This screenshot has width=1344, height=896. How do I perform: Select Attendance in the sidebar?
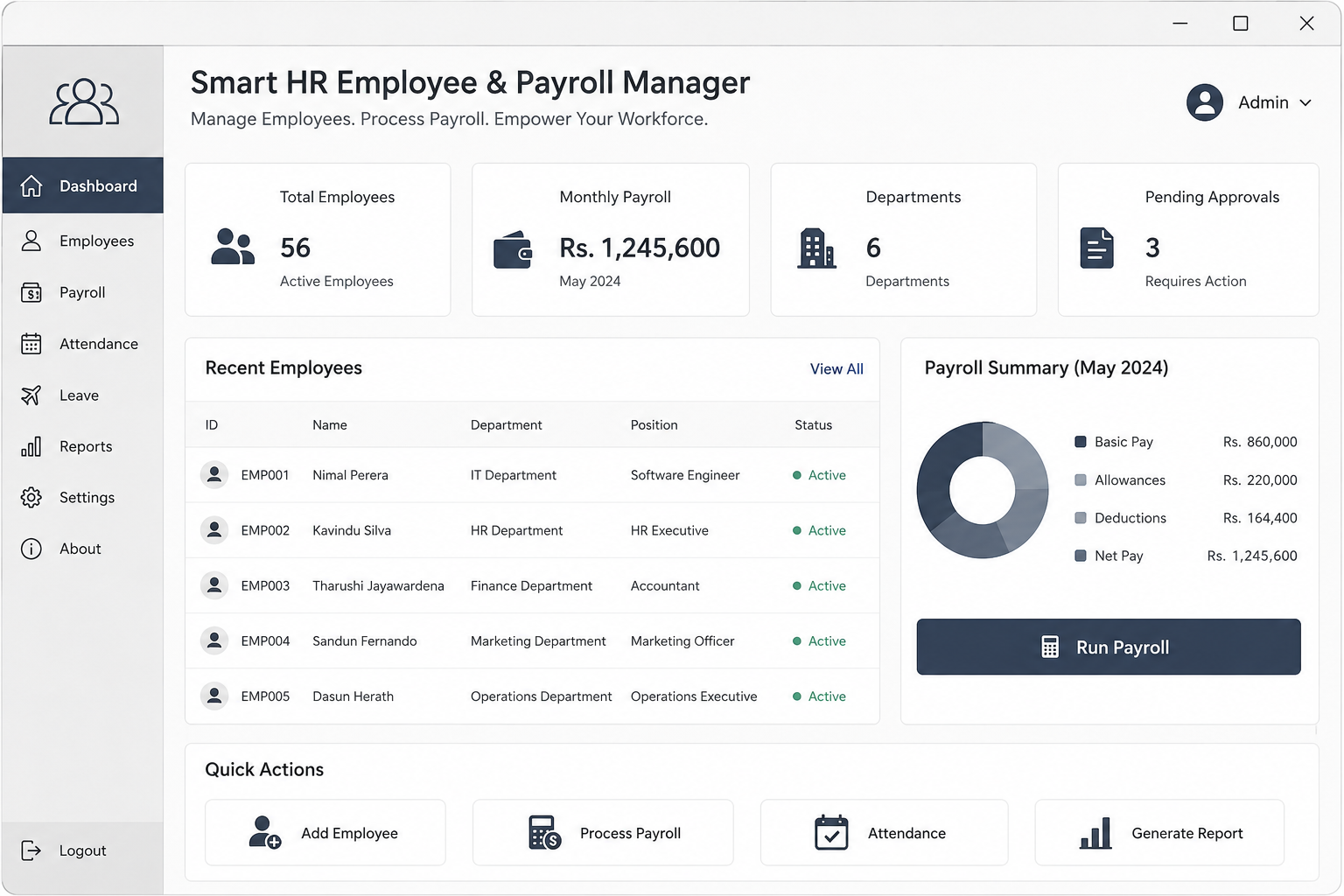pyautogui.click(x=82, y=344)
